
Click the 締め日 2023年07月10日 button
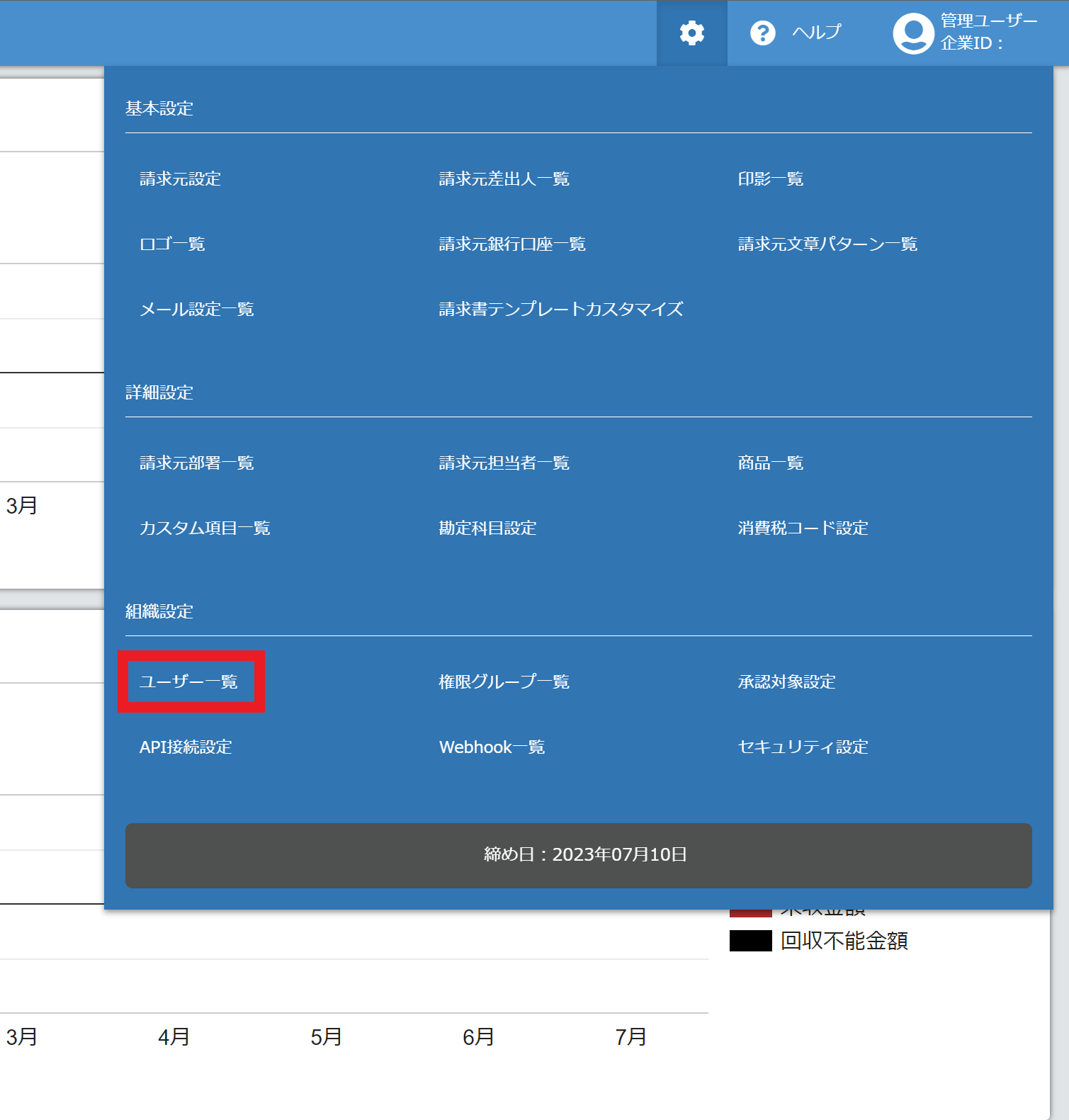pos(578,855)
